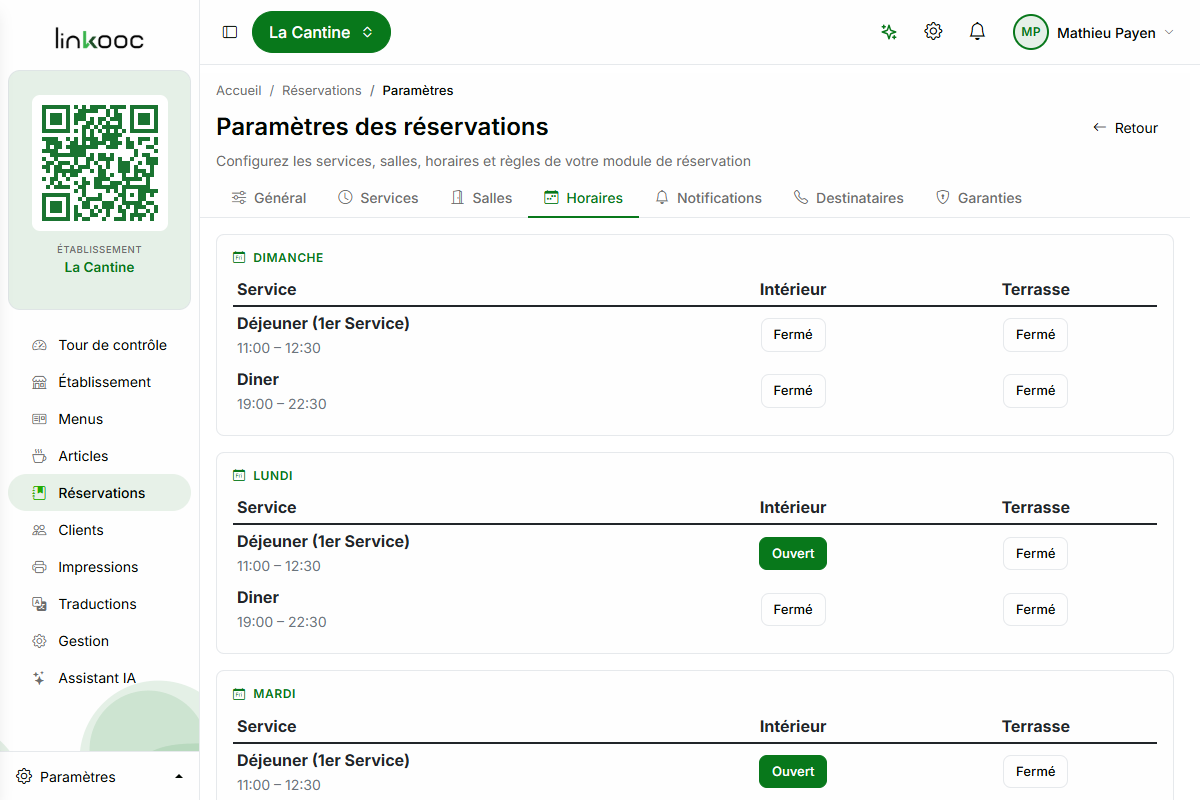Click the Clients people icon
Screen dimensions: 1200x800
click(40, 530)
